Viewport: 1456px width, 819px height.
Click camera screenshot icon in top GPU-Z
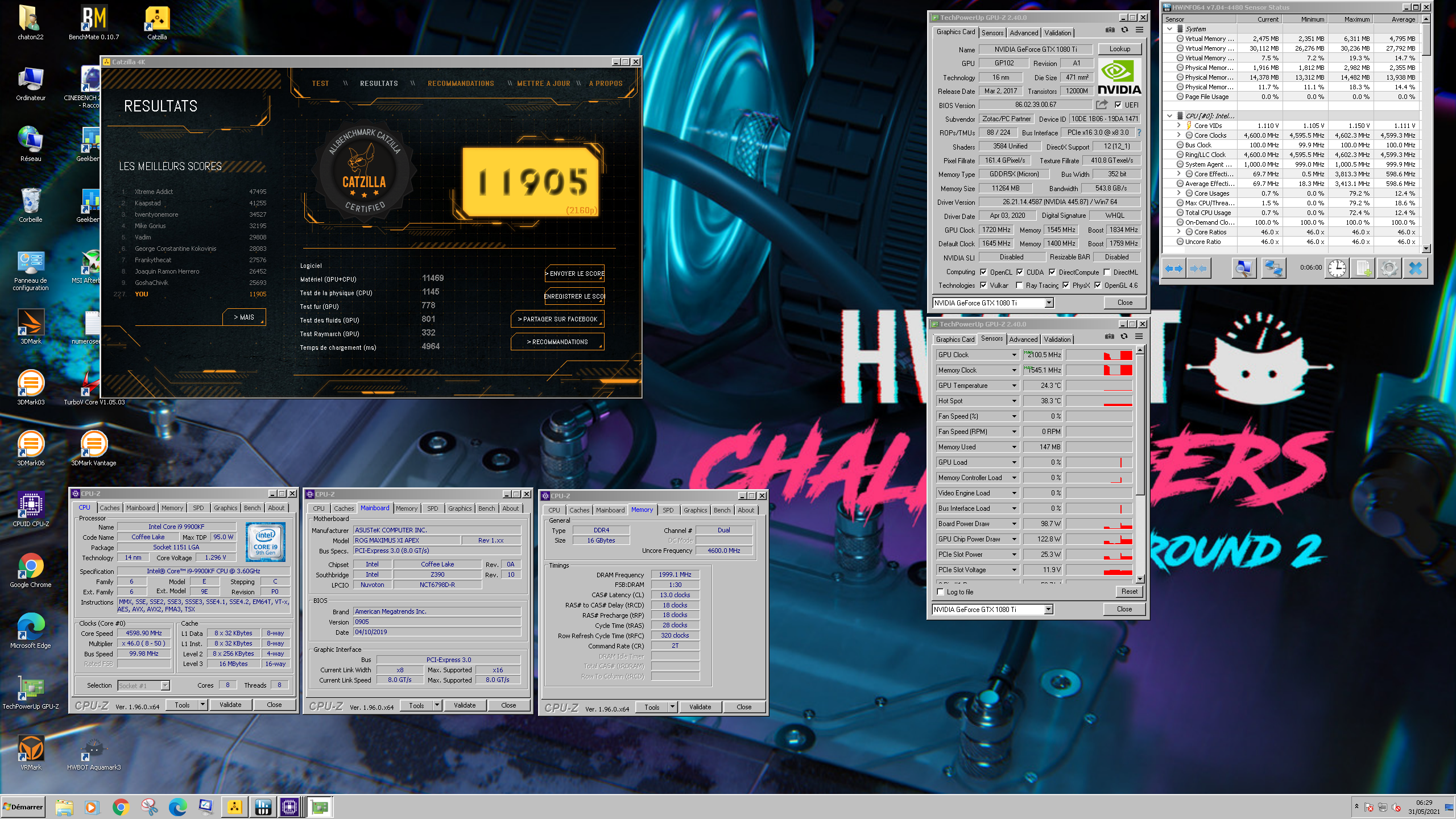(x=1110, y=30)
